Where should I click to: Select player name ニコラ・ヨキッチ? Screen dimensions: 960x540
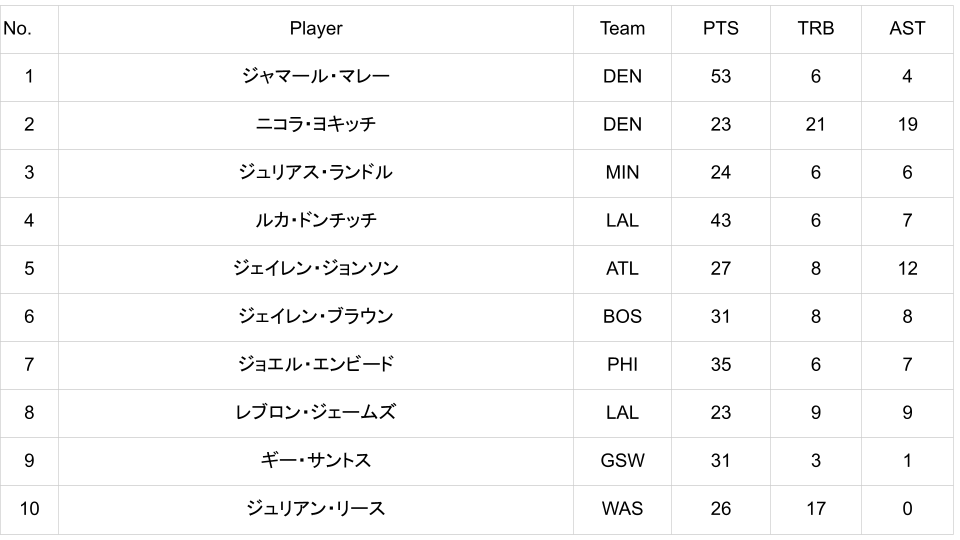click(315, 124)
